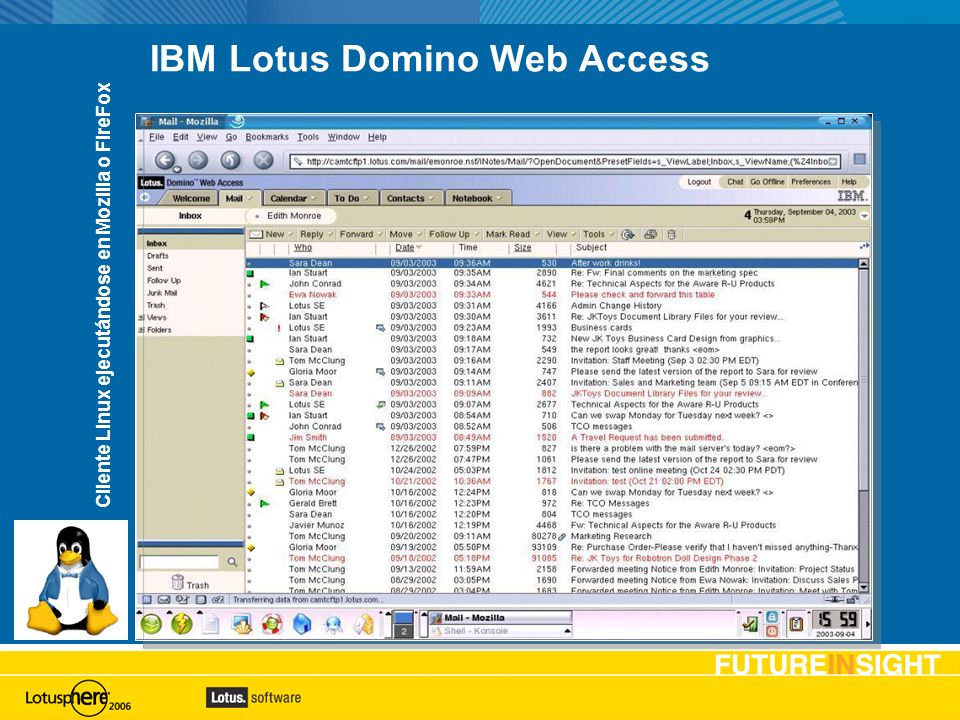Image resolution: width=960 pixels, height=720 pixels.
Task: Click the blank document icon in taskbar
Action: pyautogui.click(x=211, y=624)
